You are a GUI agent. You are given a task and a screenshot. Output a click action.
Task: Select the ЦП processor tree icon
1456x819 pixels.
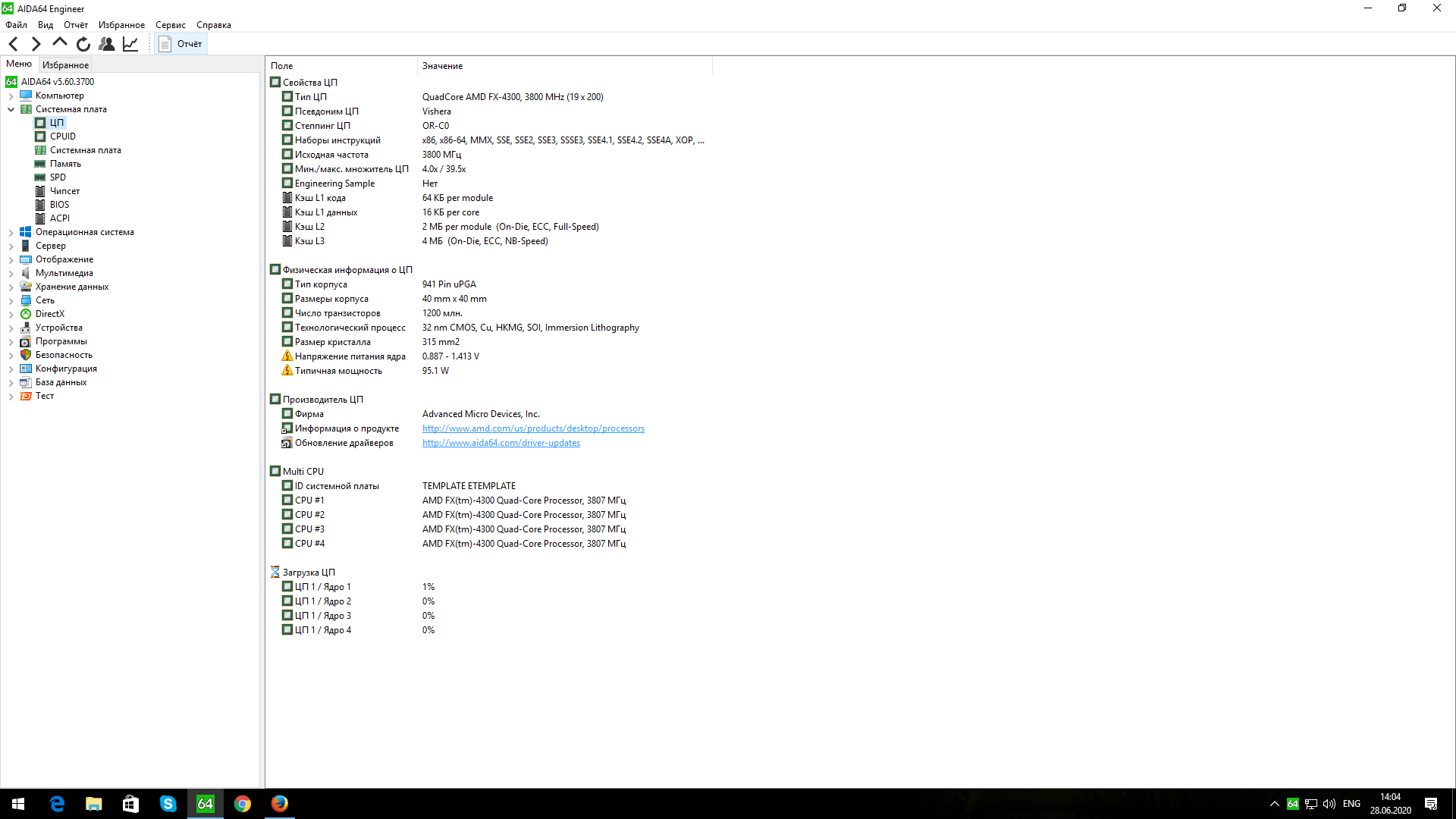pos(40,123)
